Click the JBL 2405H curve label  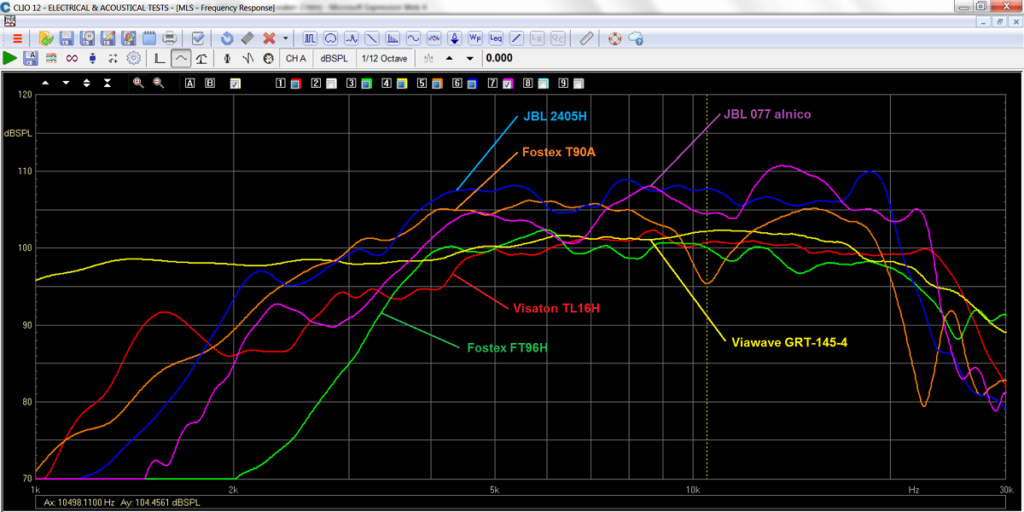(x=554, y=118)
